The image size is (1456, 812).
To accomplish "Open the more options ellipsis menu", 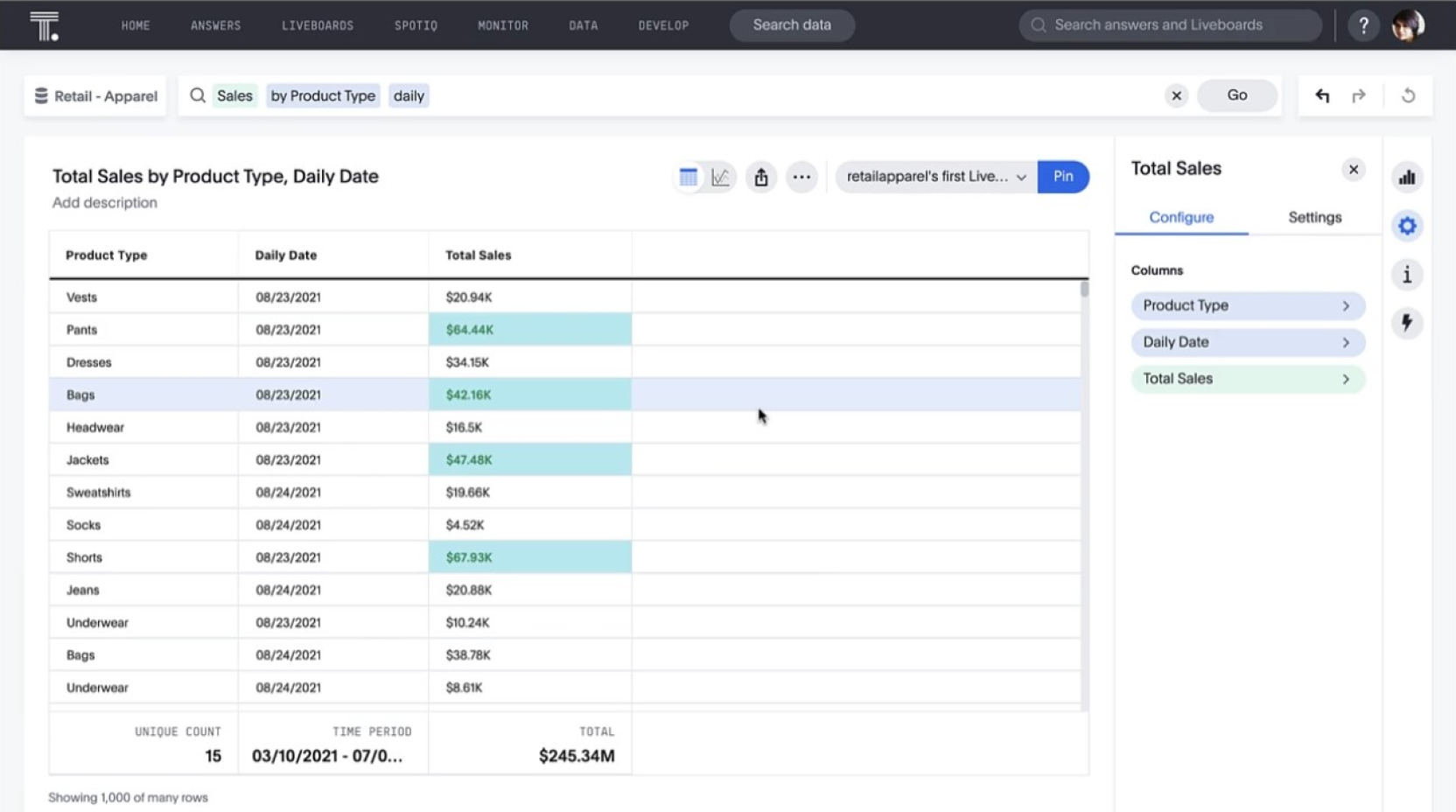I will [802, 177].
